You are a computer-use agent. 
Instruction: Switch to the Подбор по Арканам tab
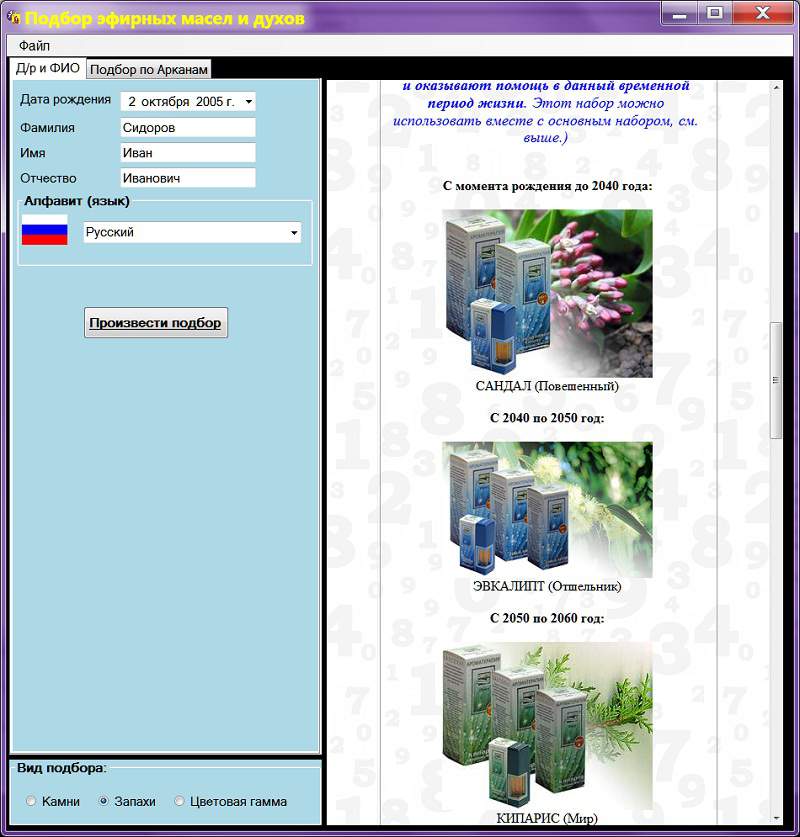point(149,69)
